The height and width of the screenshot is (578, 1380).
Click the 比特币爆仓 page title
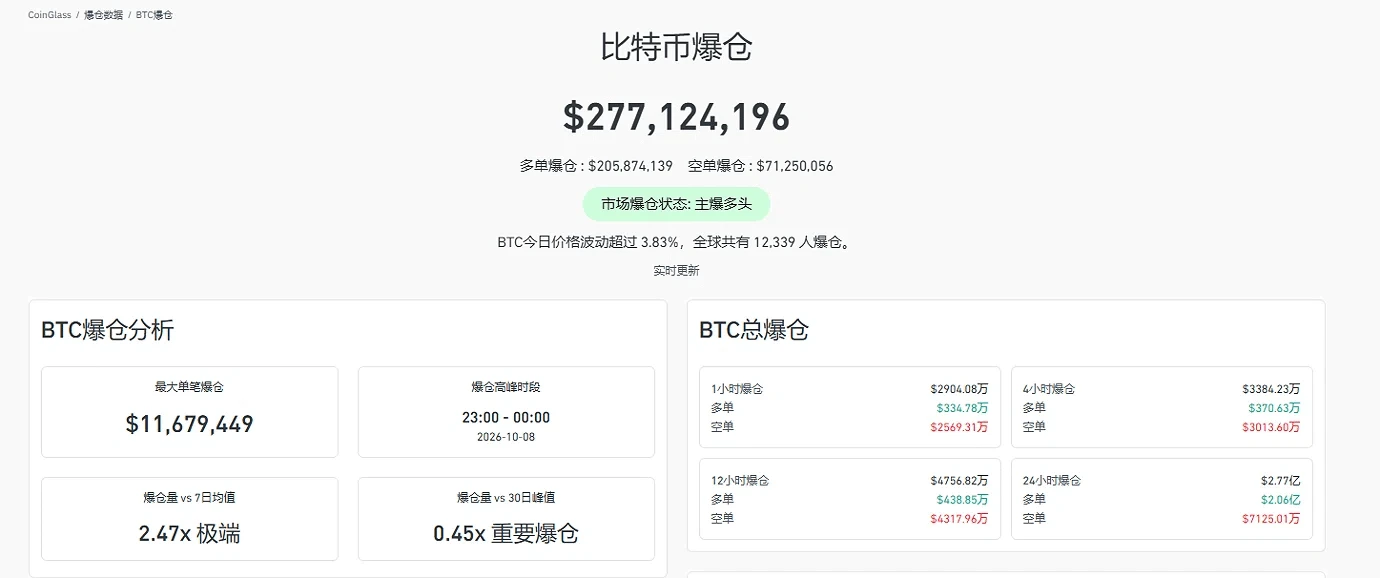pyautogui.click(x=676, y=47)
